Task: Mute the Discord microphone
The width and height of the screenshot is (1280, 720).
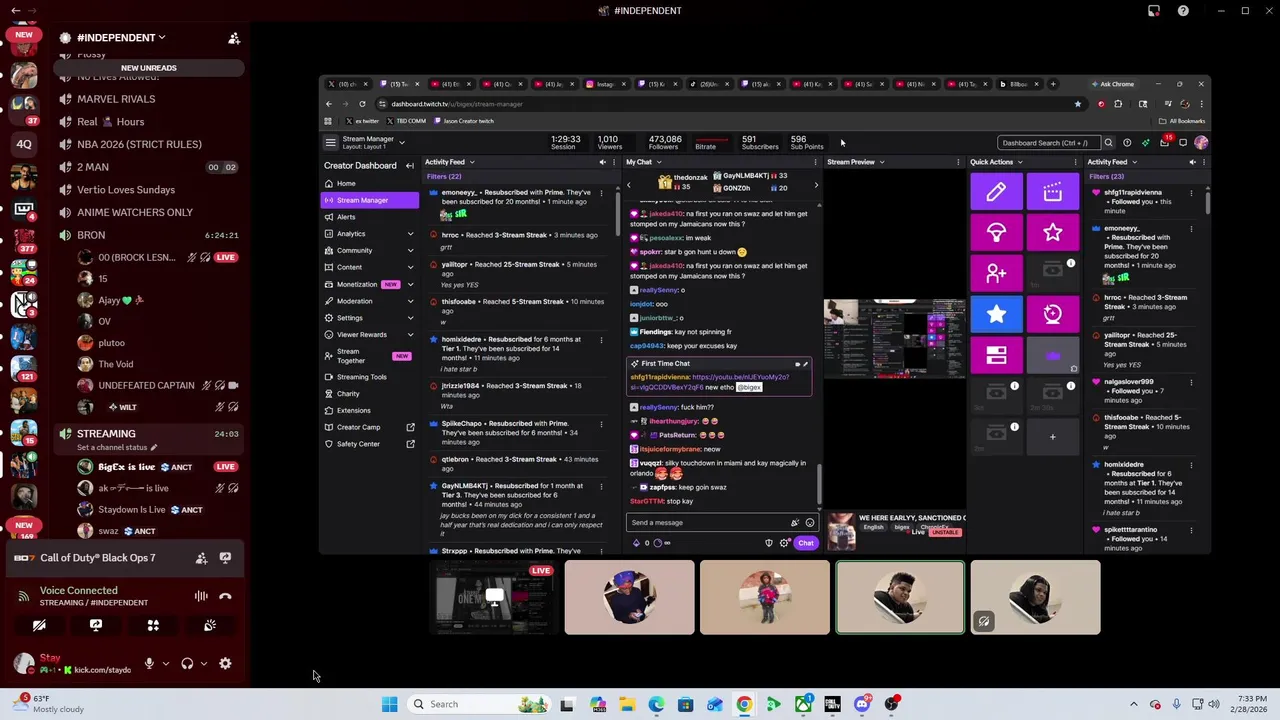Action: coord(149,663)
